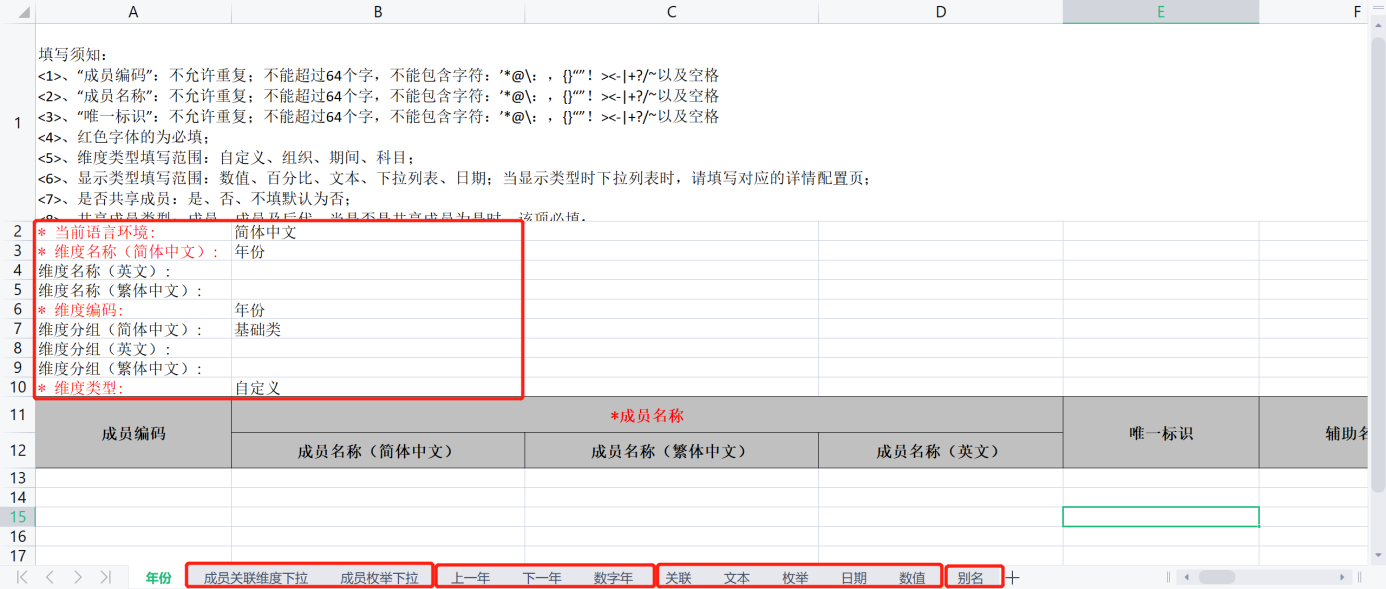Image resolution: width=1386 pixels, height=589 pixels.
Task: Click the horizontal scrollbar right arrow
Action: 1342,578
